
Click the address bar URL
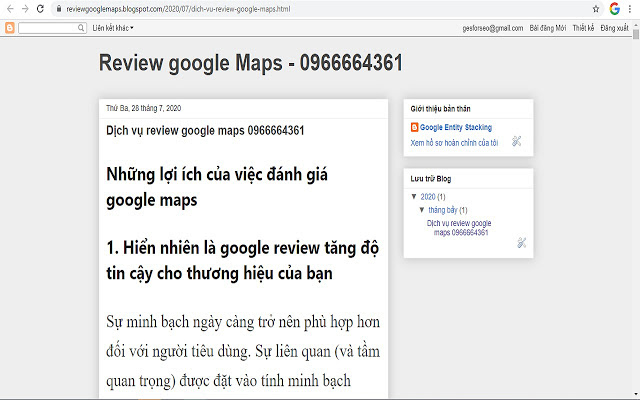pos(178,9)
